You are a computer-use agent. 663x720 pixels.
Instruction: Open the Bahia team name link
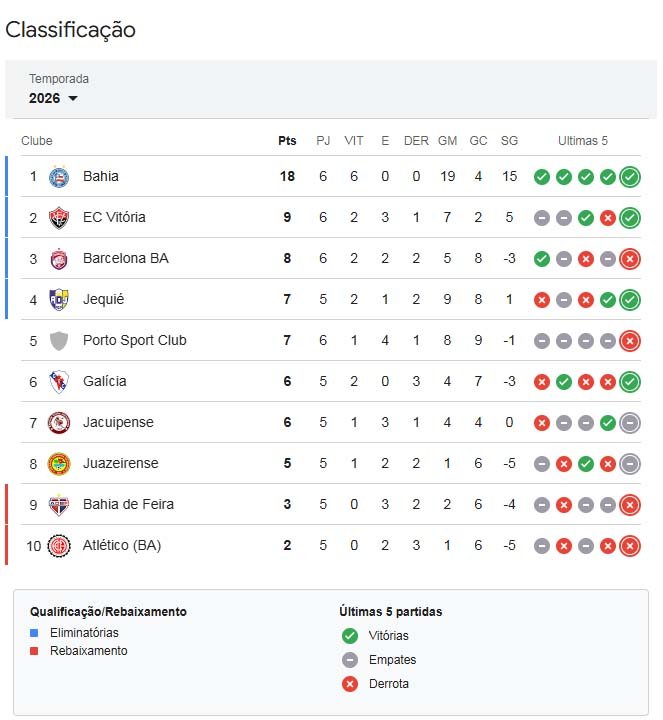pos(101,177)
